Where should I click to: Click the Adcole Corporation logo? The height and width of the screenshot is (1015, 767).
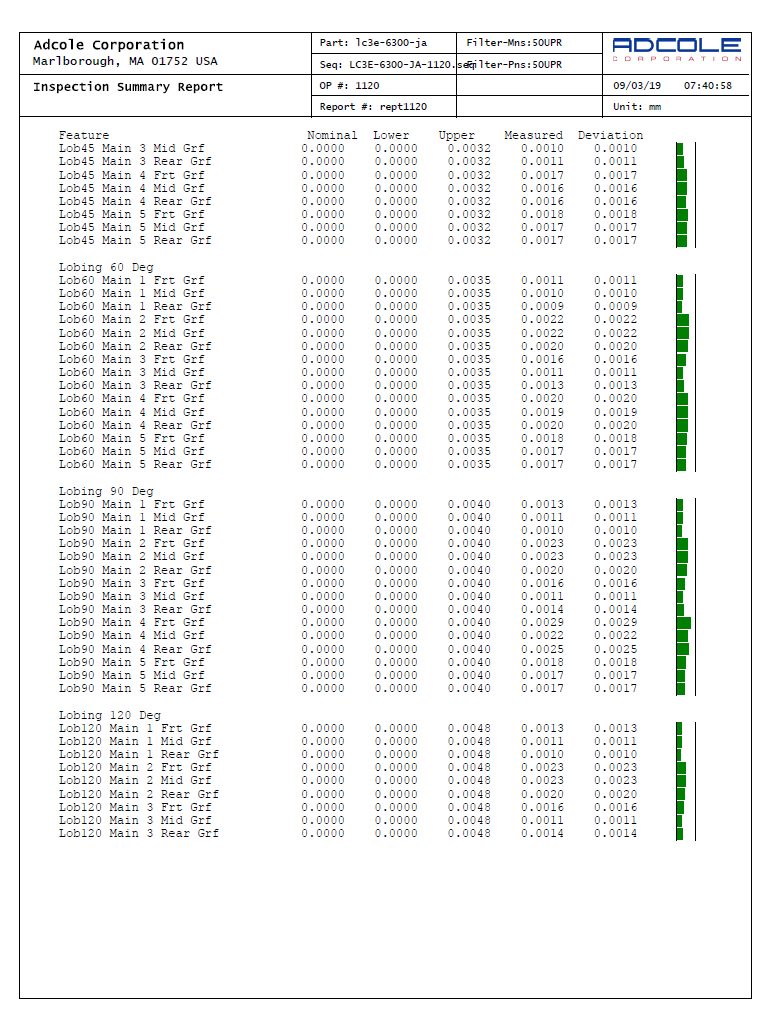677,49
